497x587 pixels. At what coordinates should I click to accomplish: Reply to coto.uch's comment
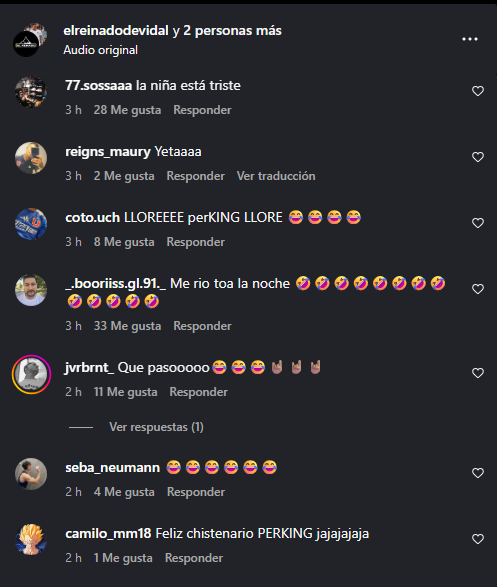[x=195, y=242]
